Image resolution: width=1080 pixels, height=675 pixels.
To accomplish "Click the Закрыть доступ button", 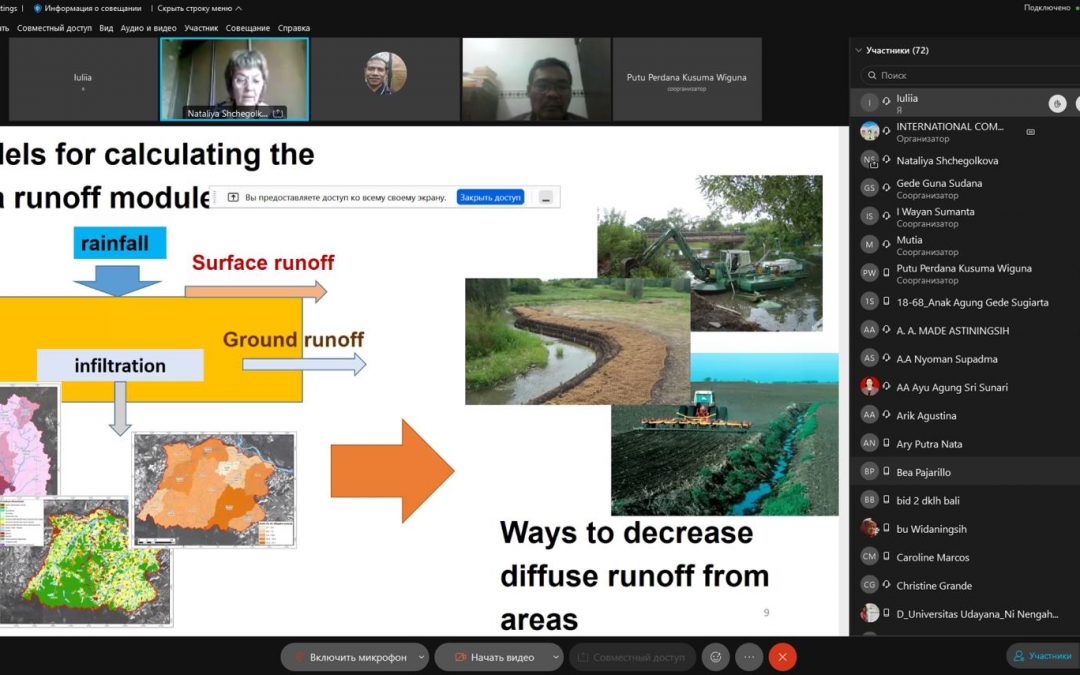I will (490, 197).
